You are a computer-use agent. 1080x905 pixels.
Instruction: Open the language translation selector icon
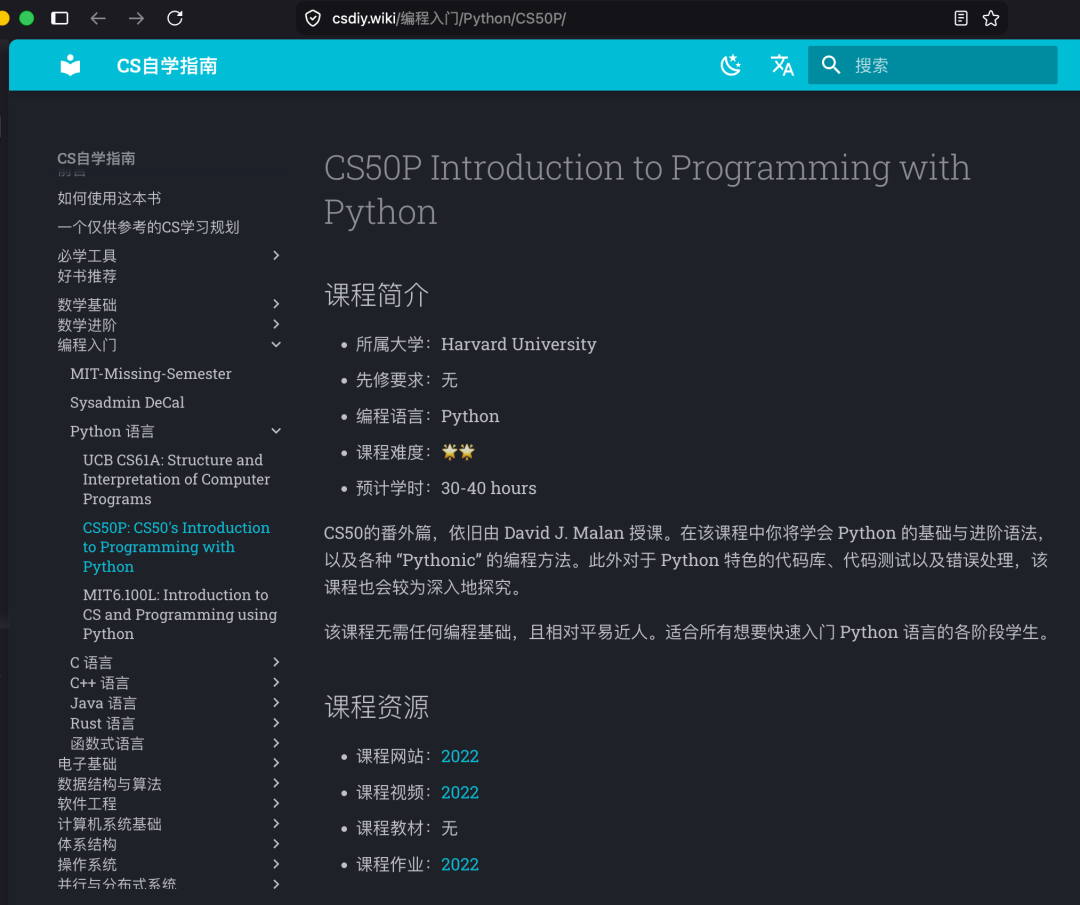[782, 65]
